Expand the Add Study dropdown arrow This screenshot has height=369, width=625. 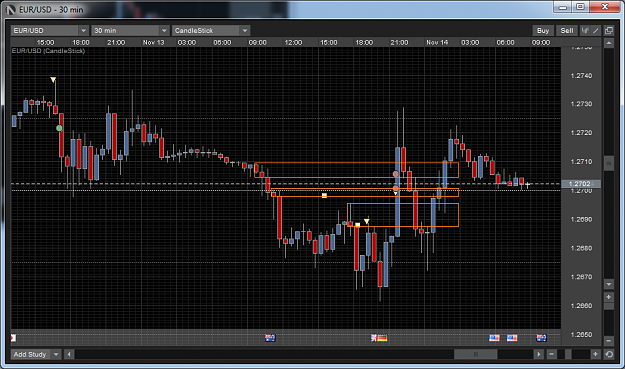coord(56,354)
